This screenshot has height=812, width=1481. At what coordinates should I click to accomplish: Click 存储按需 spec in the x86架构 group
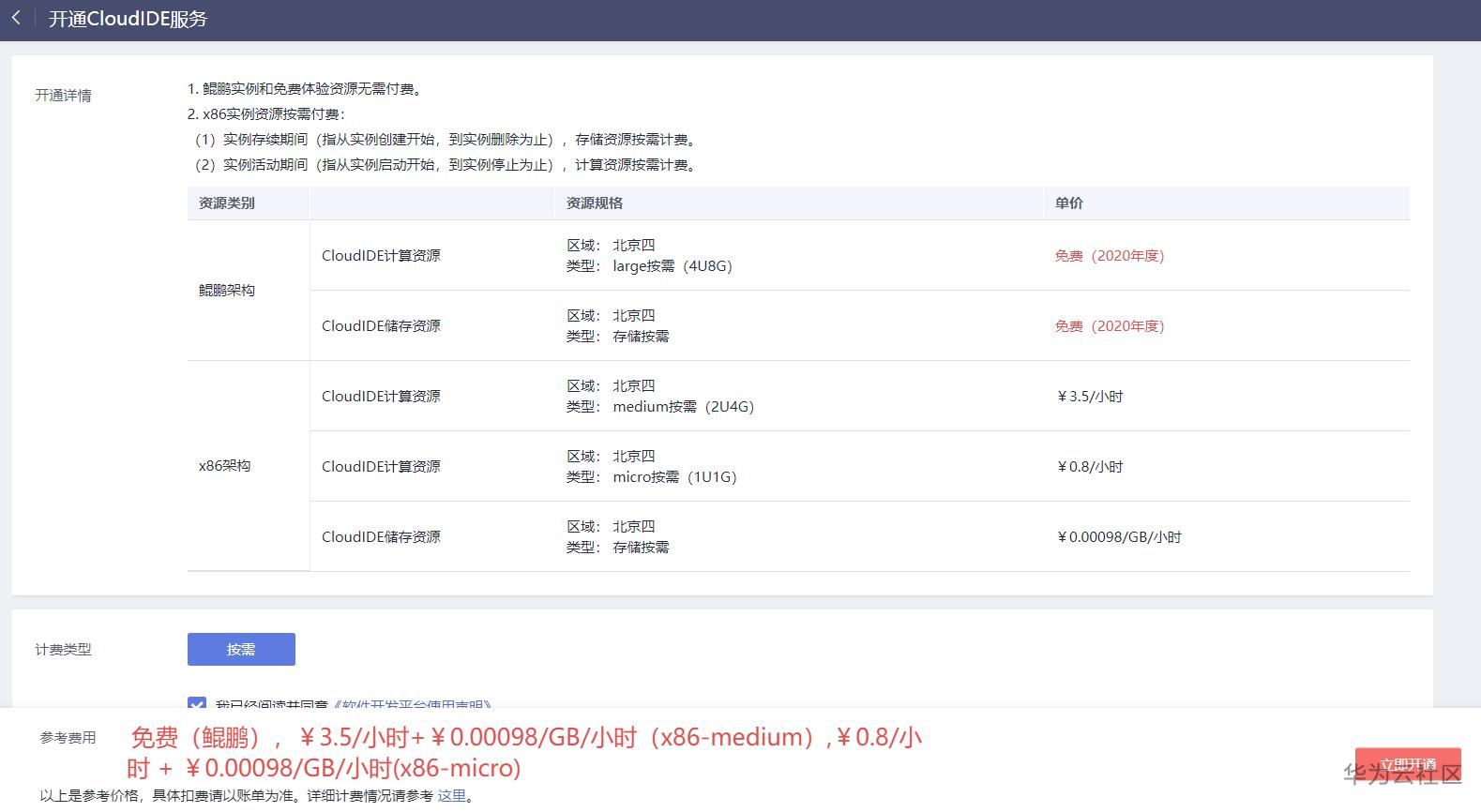pos(641,547)
